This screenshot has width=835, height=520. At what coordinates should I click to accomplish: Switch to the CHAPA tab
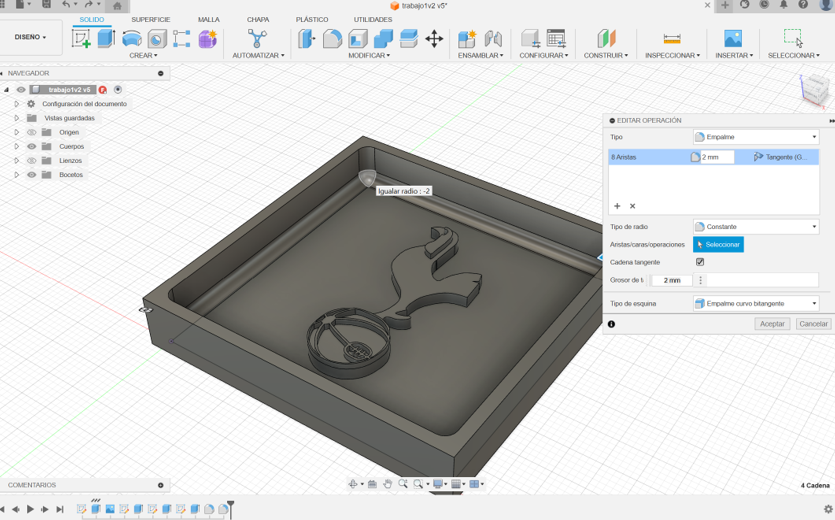coord(258,19)
